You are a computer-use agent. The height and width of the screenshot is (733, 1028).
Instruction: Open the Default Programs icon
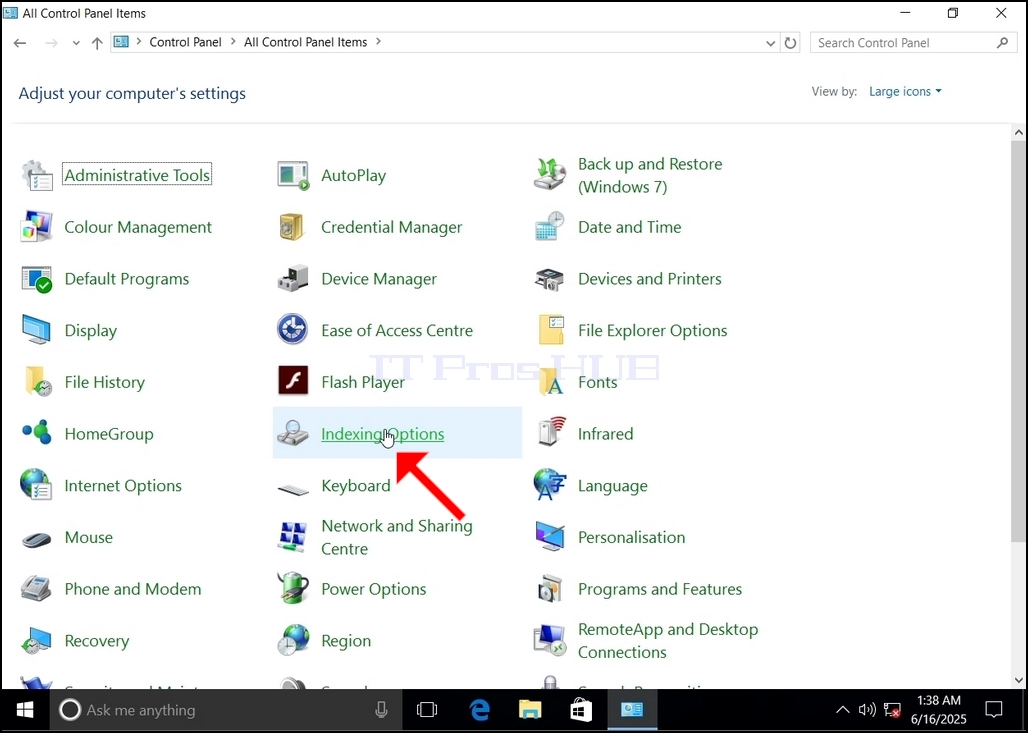[x=37, y=279]
